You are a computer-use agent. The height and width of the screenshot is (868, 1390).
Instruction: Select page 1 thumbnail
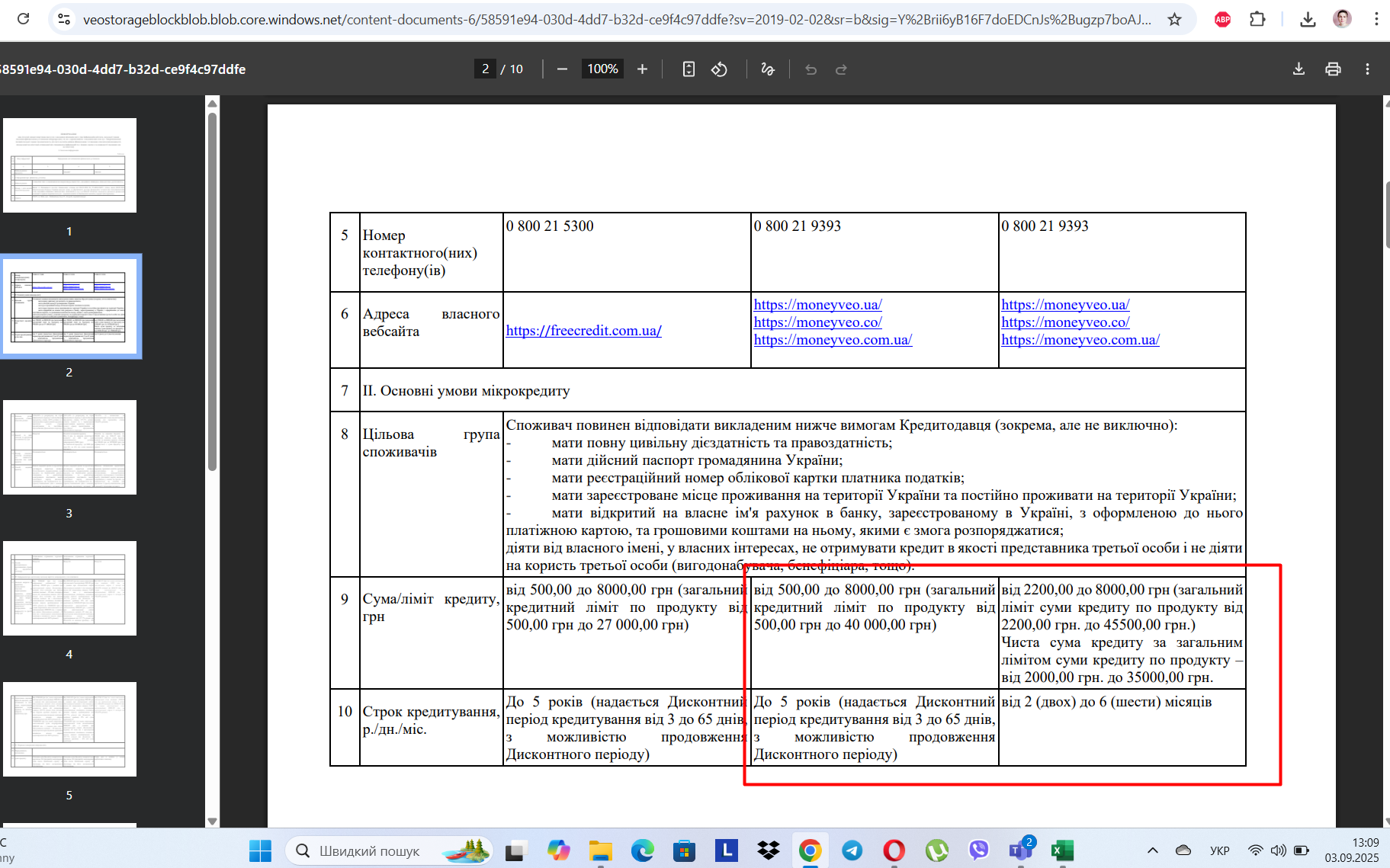coord(69,165)
